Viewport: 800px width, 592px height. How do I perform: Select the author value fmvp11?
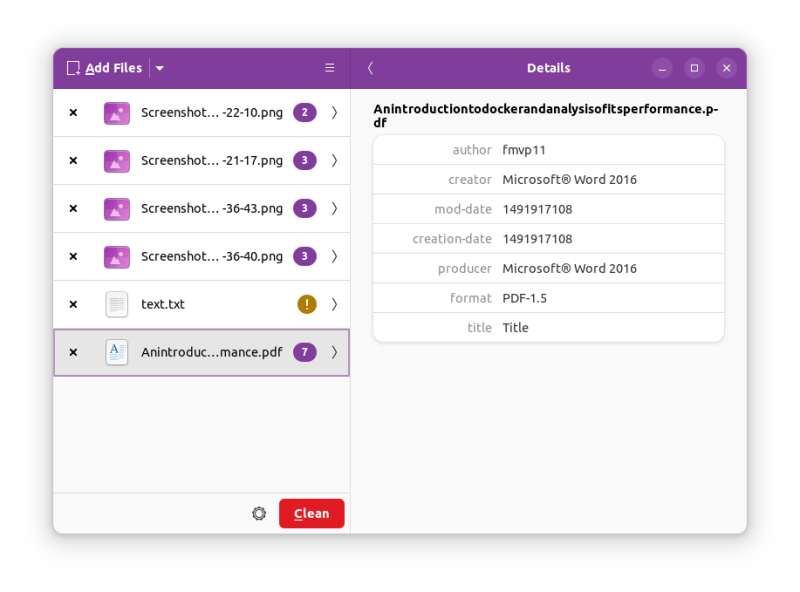[x=524, y=150]
